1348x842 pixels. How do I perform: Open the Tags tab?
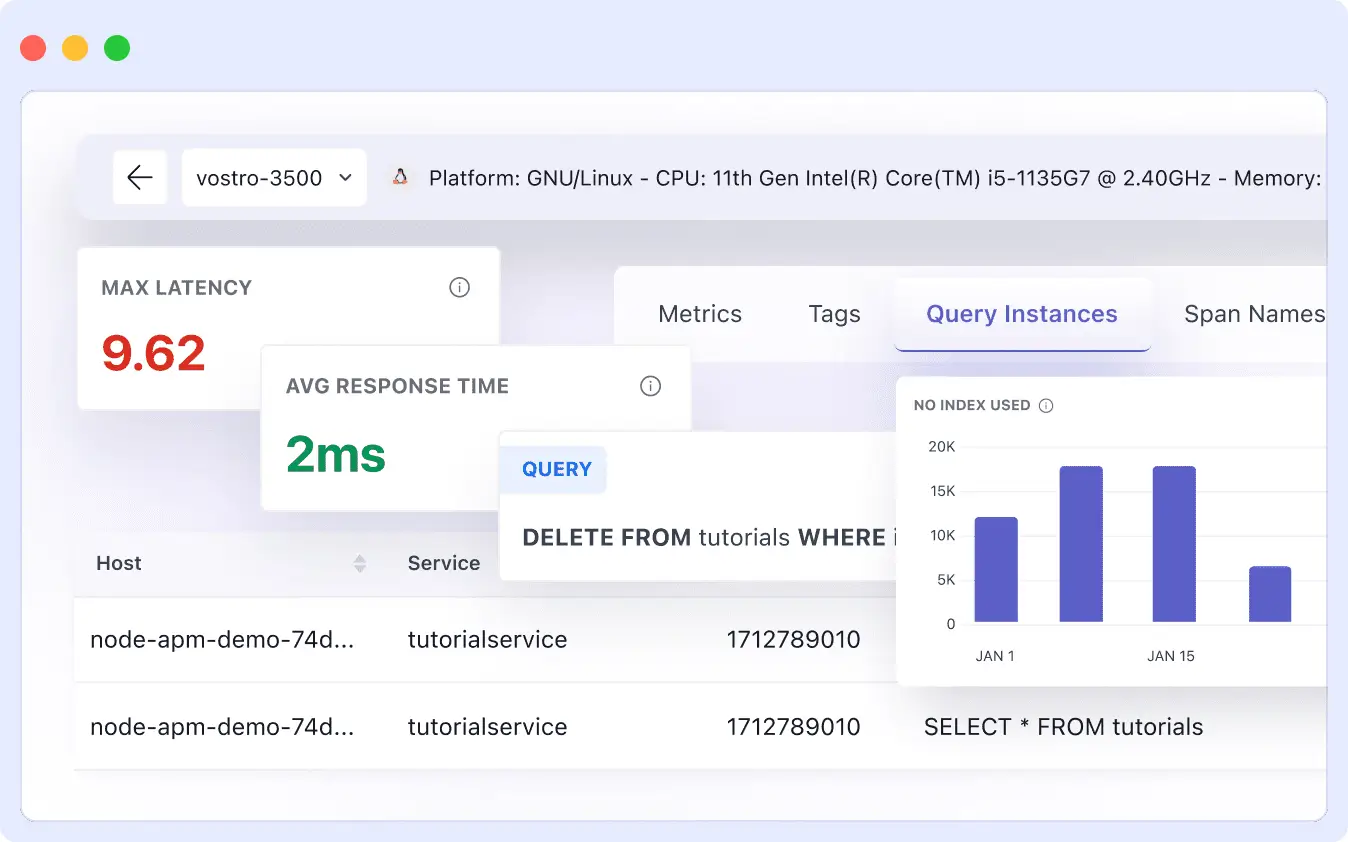tap(834, 313)
